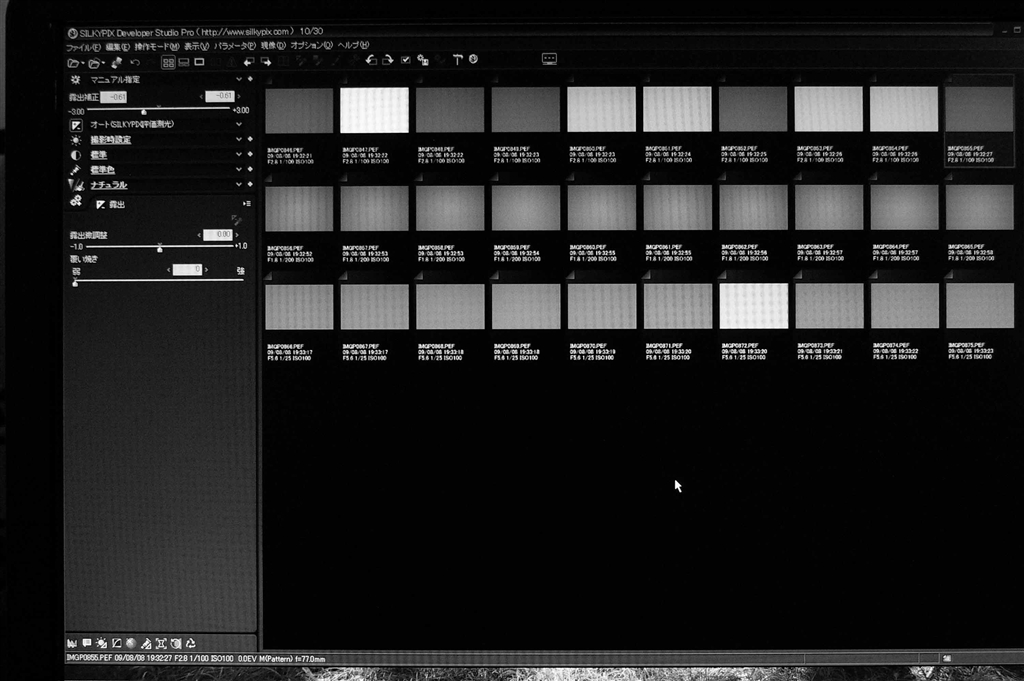Click the diamond button beside 標準
The width and height of the screenshot is (1024, 681).
[x=250, y=154]
